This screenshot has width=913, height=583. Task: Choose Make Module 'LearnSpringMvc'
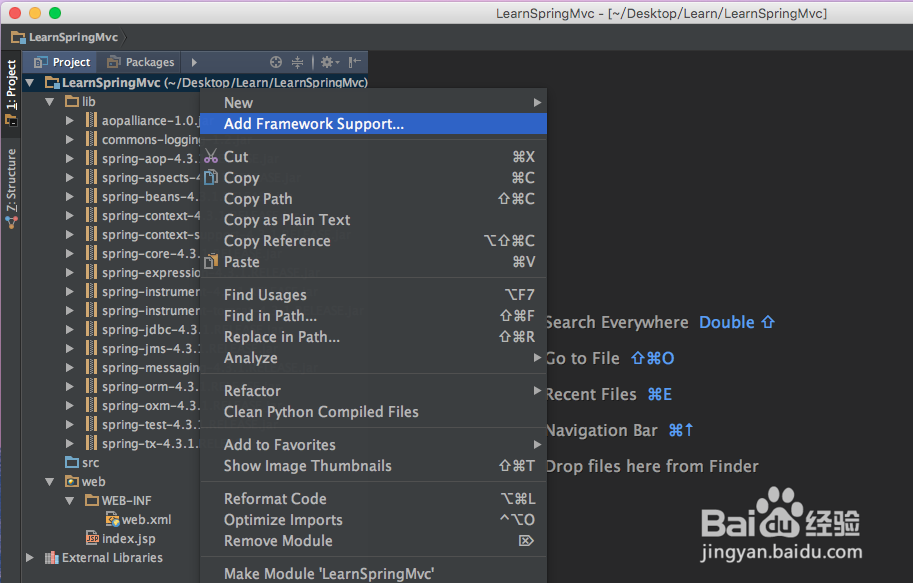click(373, 574)
